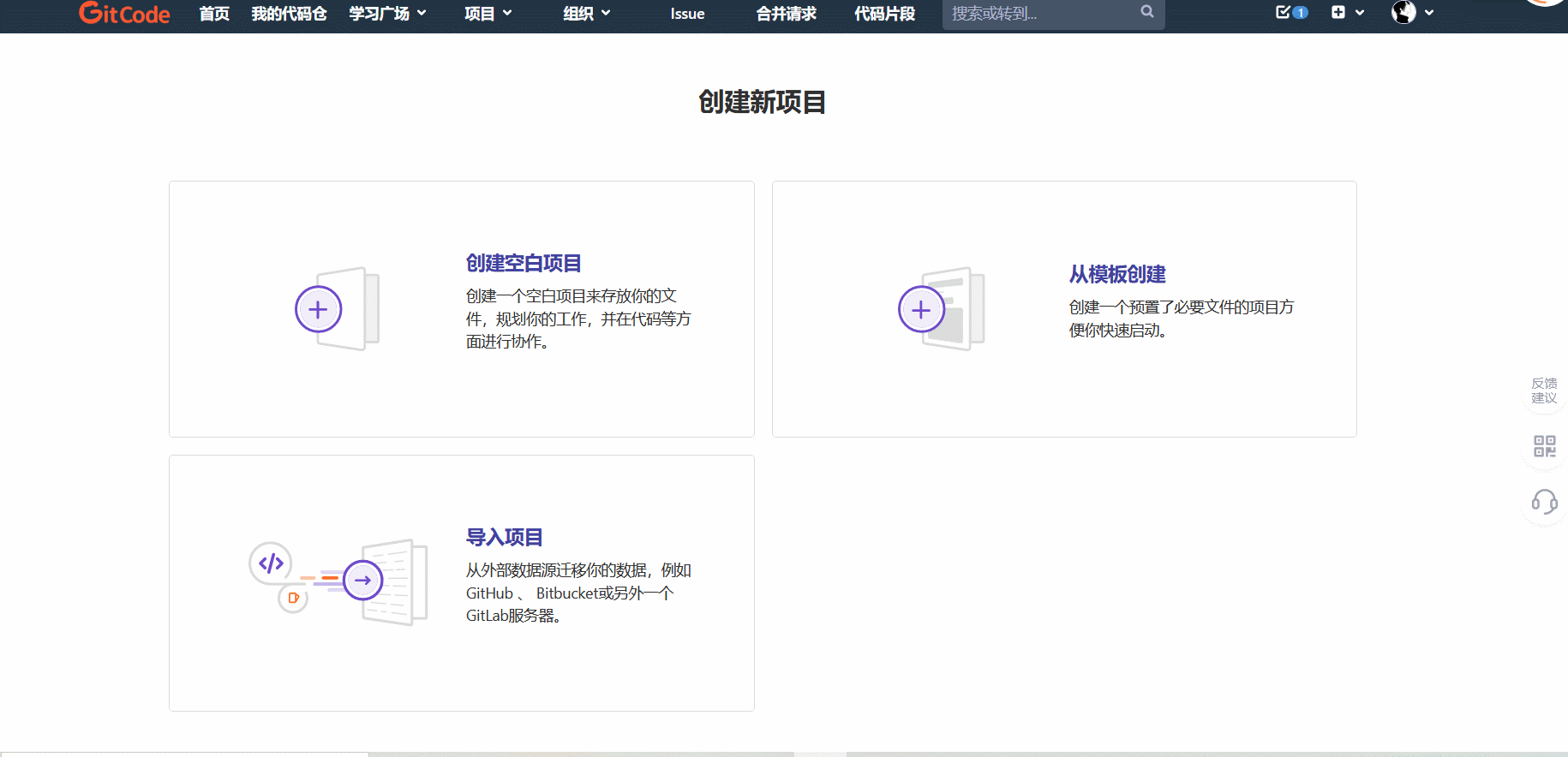The height and width of the screenshot is (757, 1568).
Task: Expand the 组织 dropdown menu
Action: click(586, 14)
